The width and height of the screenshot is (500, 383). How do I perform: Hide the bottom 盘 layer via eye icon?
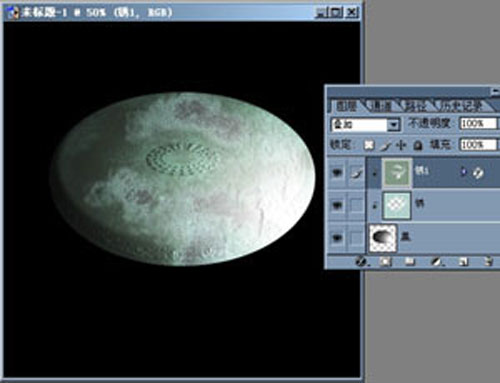337,238
